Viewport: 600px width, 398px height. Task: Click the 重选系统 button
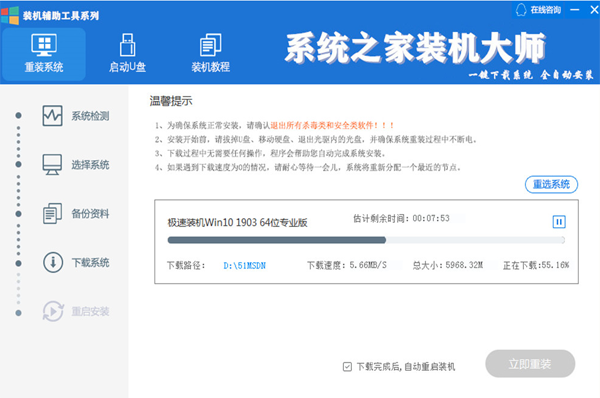point(551,184)
